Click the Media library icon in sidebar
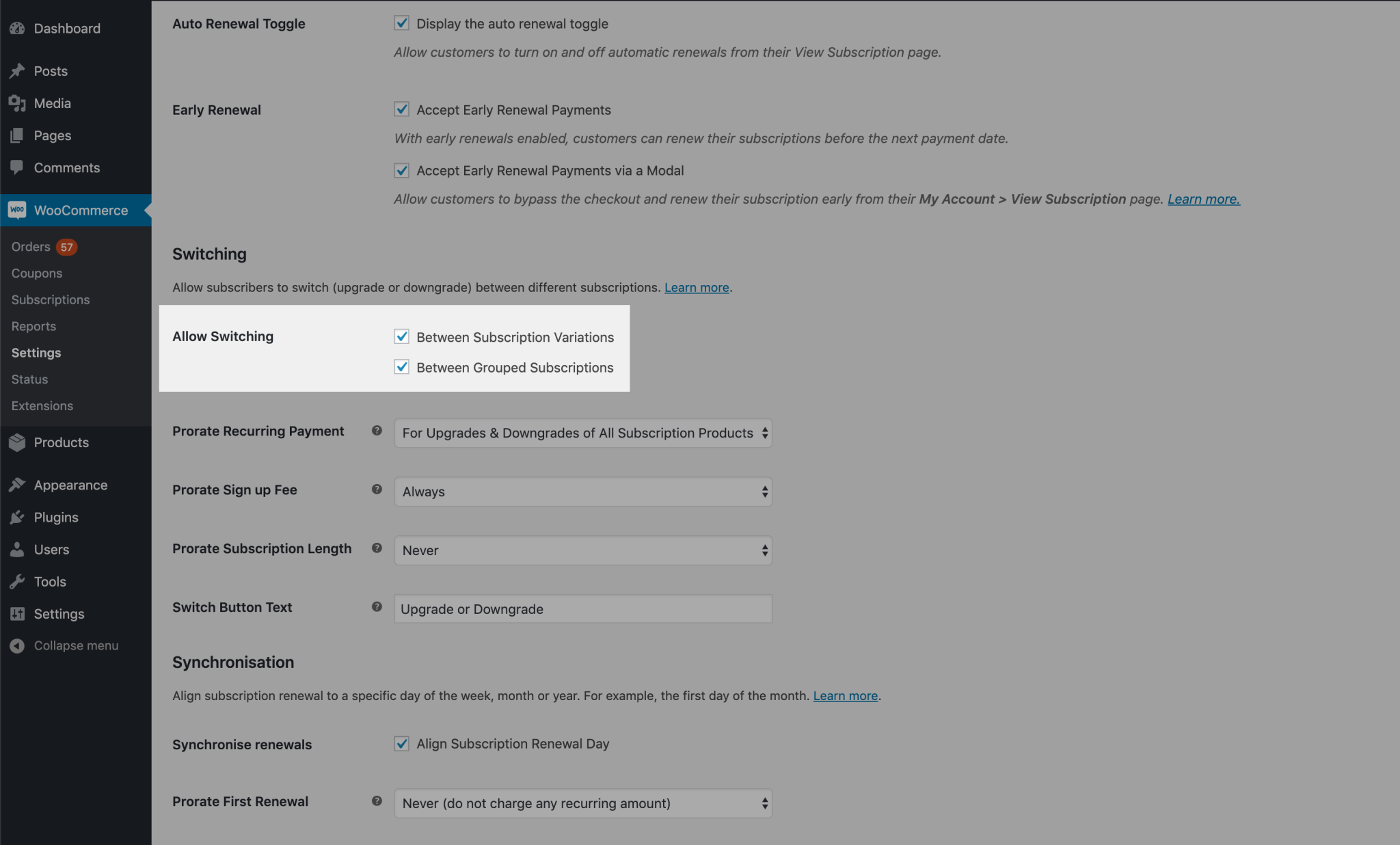The width and height of the screenshot is (1400, 845). (18, 103)
